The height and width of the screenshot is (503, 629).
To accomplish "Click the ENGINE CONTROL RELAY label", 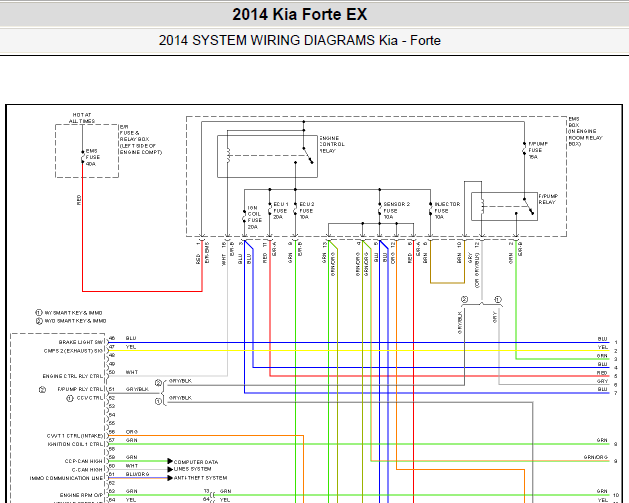I will [332, 144].
